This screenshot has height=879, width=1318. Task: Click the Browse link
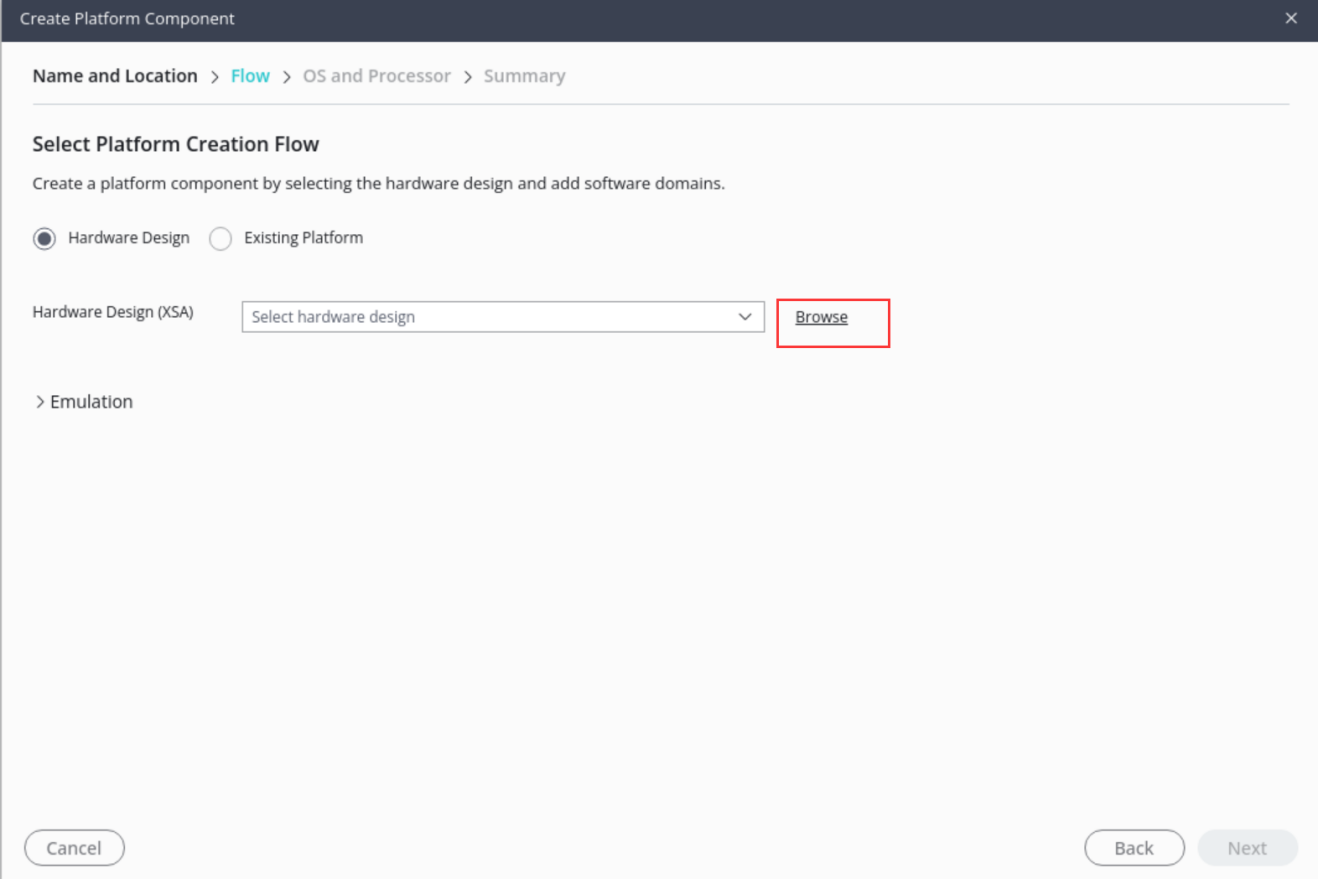(822, 317)
